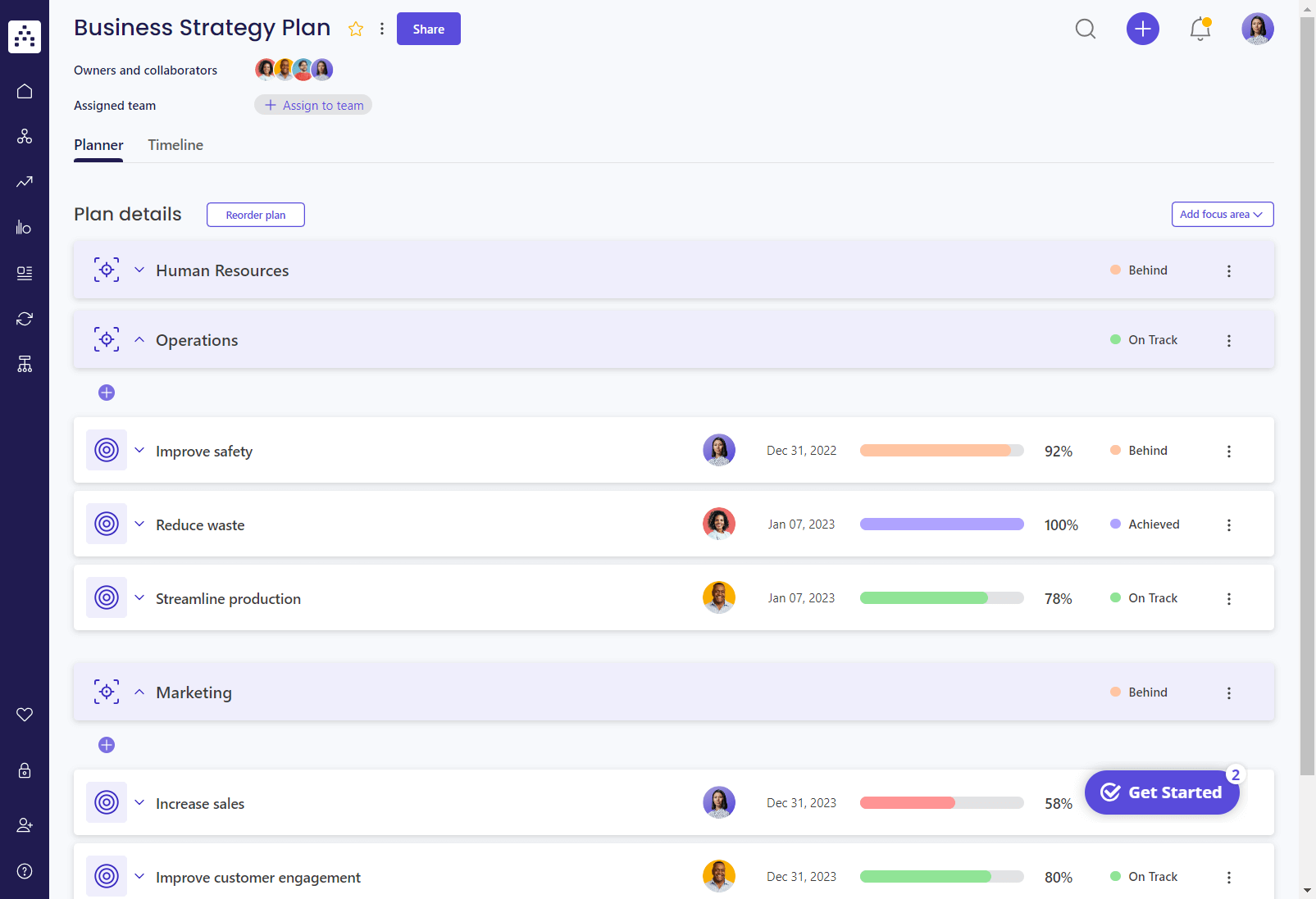Open options menu for Streamline production
1316x899 pixels.
pos(1228,599)
